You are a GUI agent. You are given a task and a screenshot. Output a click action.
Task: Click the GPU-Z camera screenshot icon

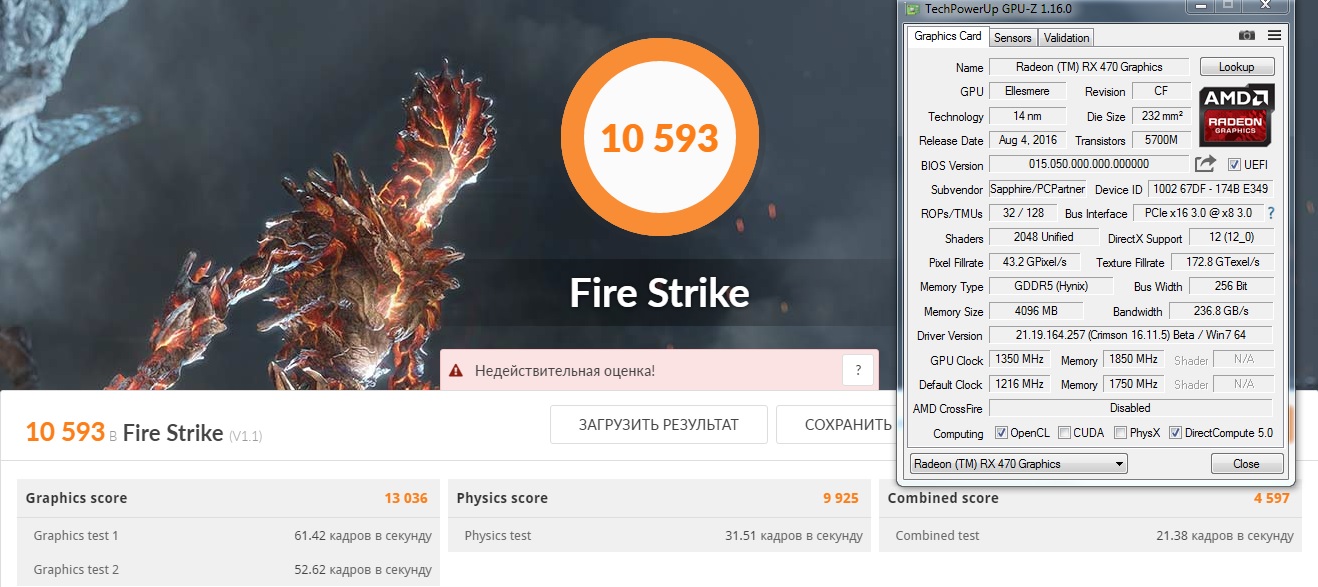(x=1247, y=35)
